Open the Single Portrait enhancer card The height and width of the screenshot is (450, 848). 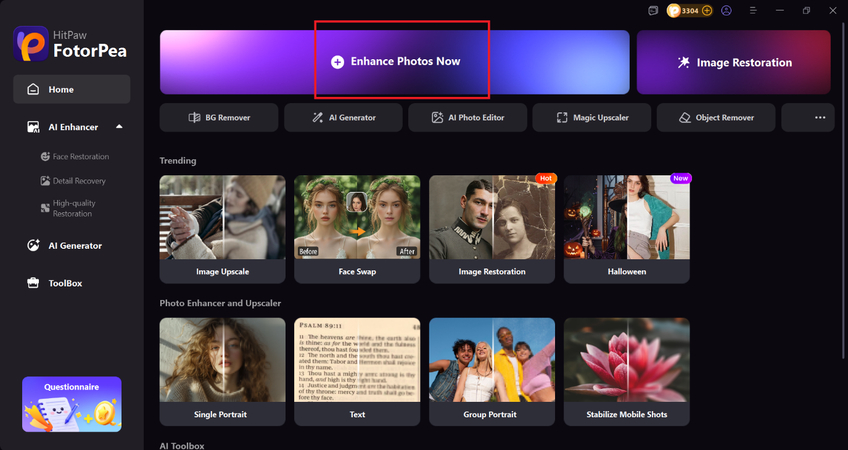pos(222,372)
